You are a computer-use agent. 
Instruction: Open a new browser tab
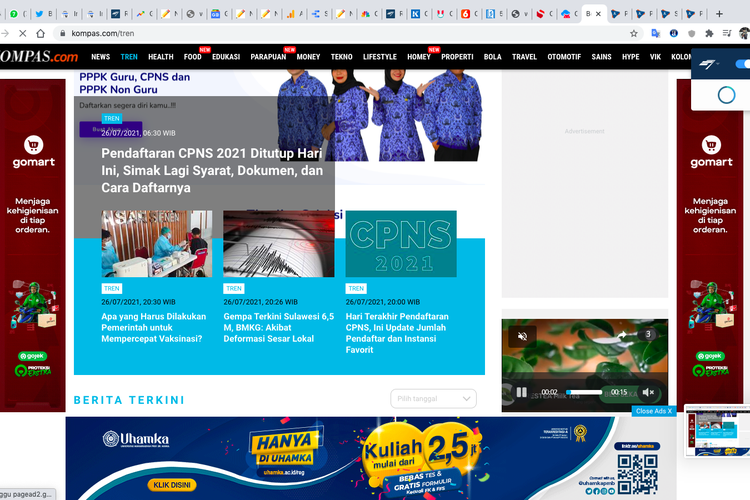pos(718,14)
